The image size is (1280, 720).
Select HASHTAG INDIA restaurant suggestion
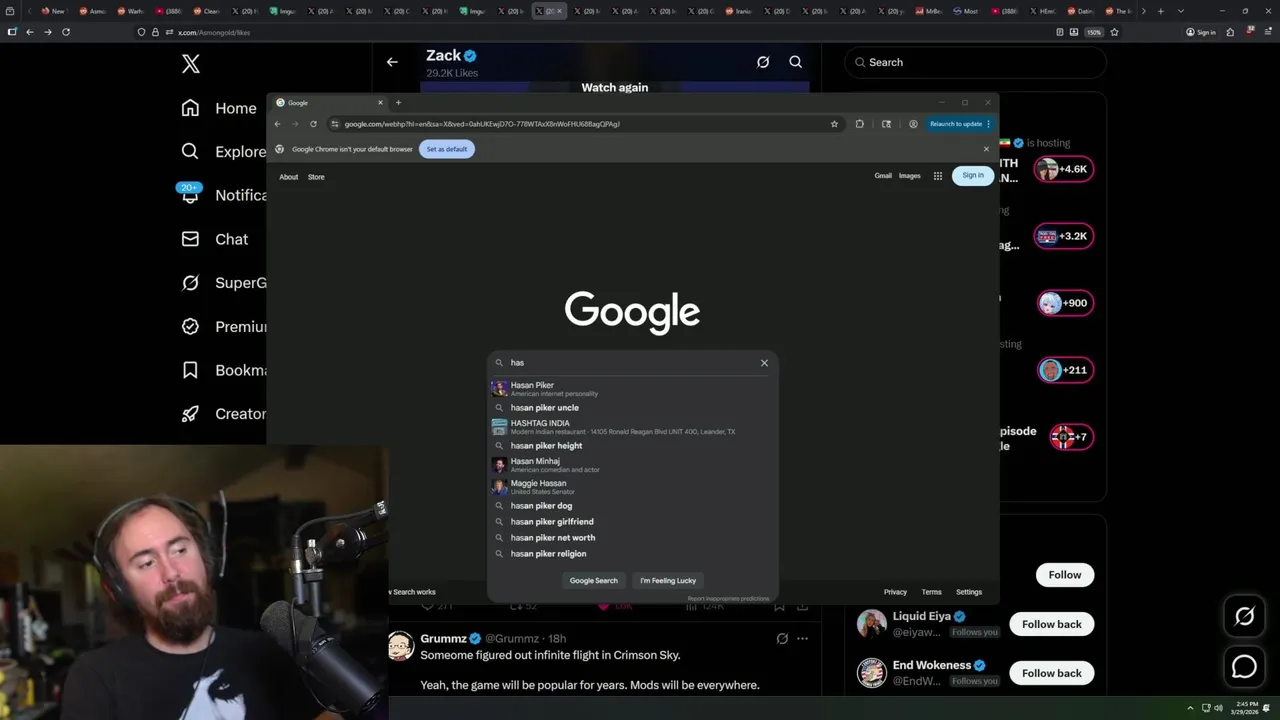pos(632,427)
